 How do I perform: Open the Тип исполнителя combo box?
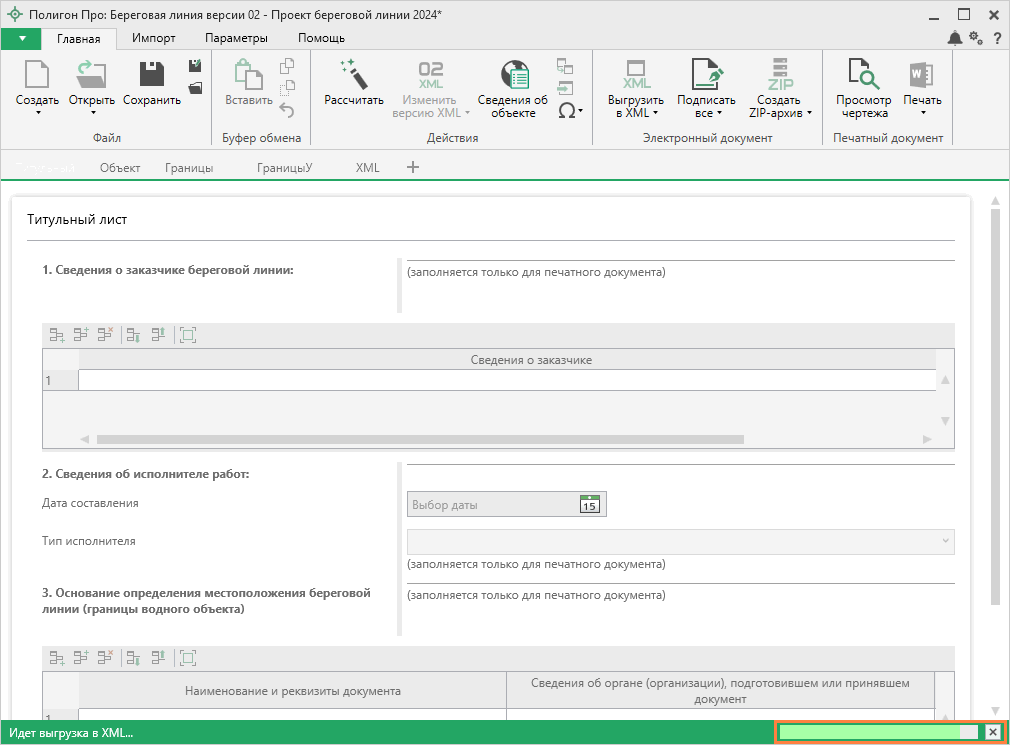tap(680, 541)
